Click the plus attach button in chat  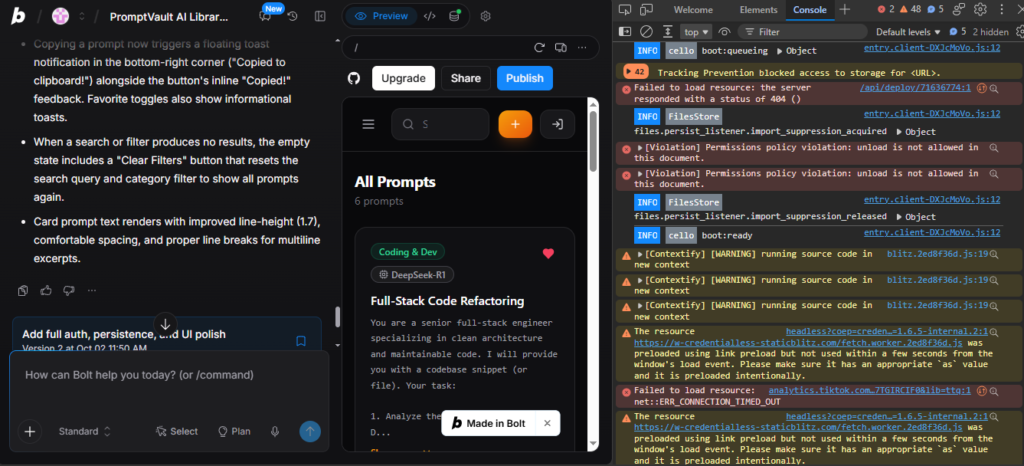tap(29, 431)
